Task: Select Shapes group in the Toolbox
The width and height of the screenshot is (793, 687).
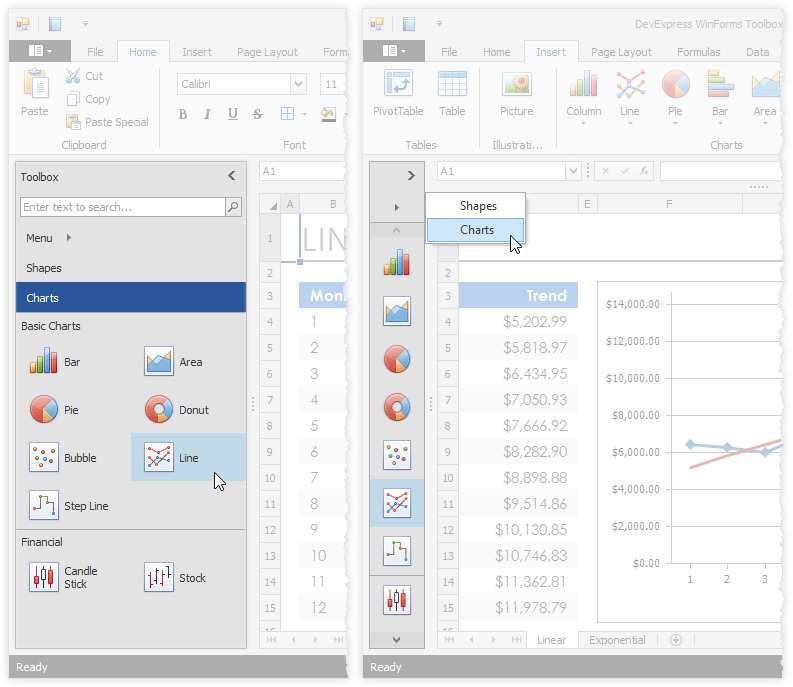Action: pyautogui.click(x=131, y=268)
